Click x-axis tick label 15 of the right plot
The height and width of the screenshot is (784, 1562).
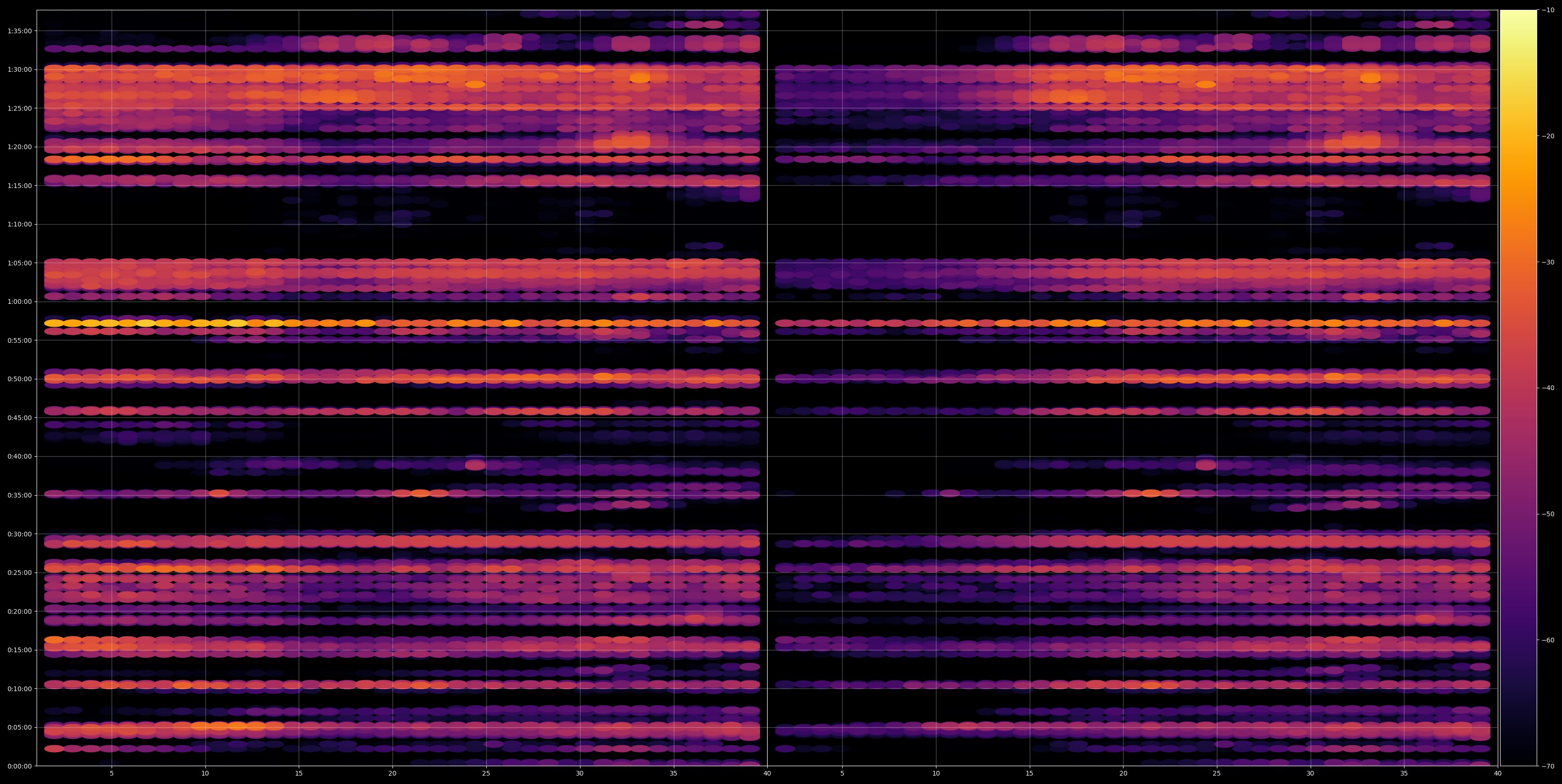point(1030,774)
